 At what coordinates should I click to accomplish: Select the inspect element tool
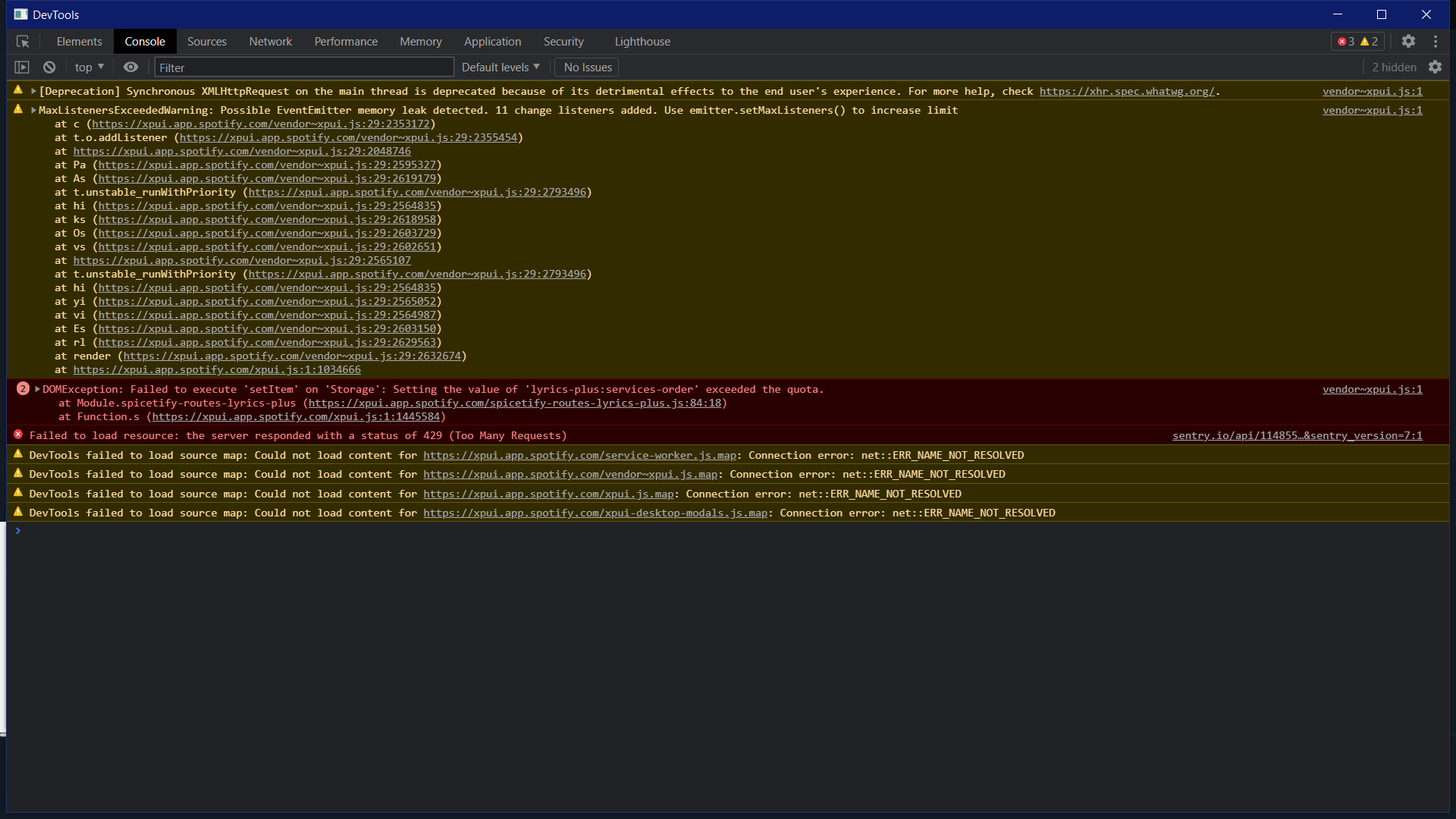23,42
